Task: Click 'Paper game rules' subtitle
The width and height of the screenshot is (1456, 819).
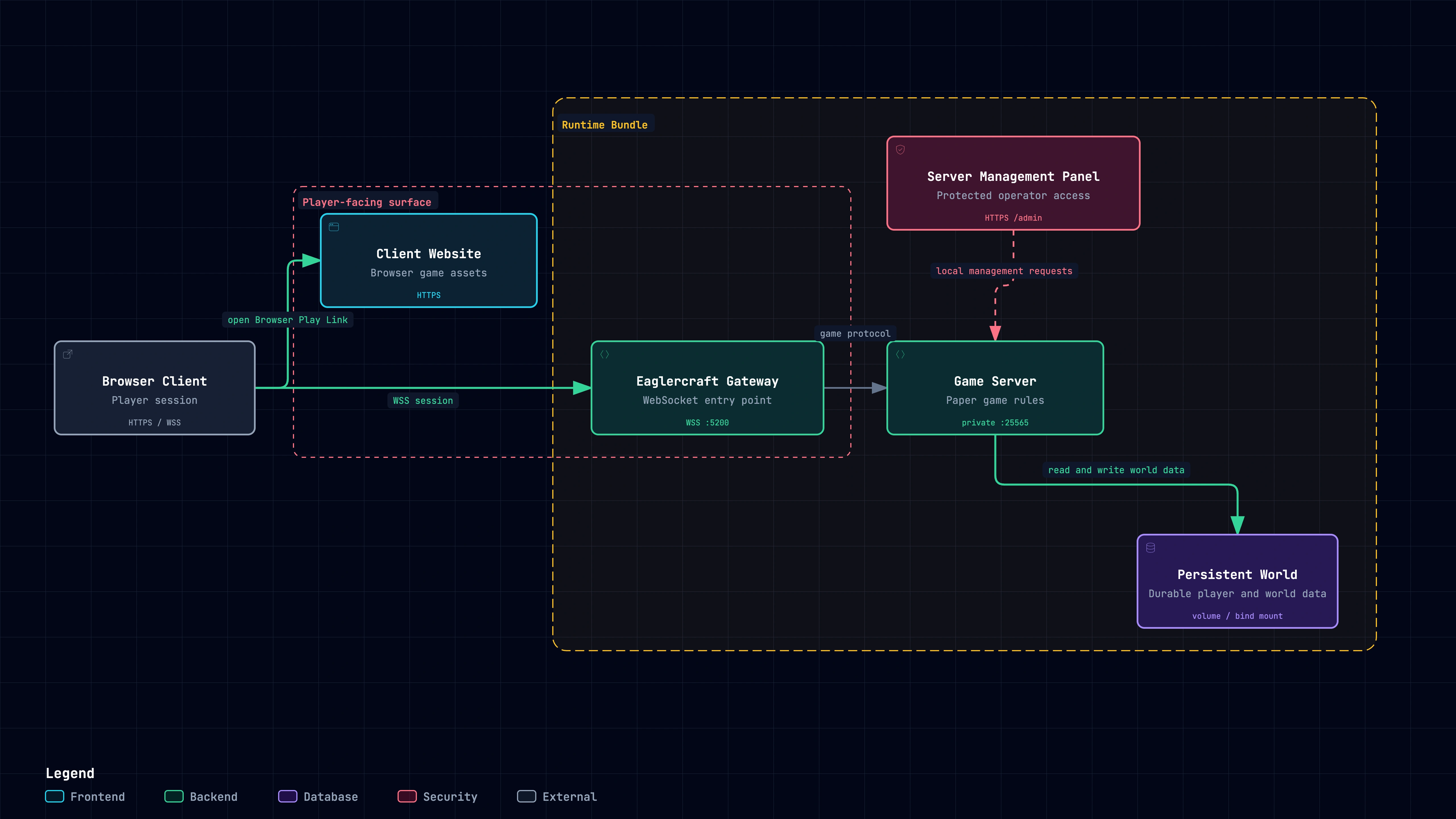Action: coord(995,400)
